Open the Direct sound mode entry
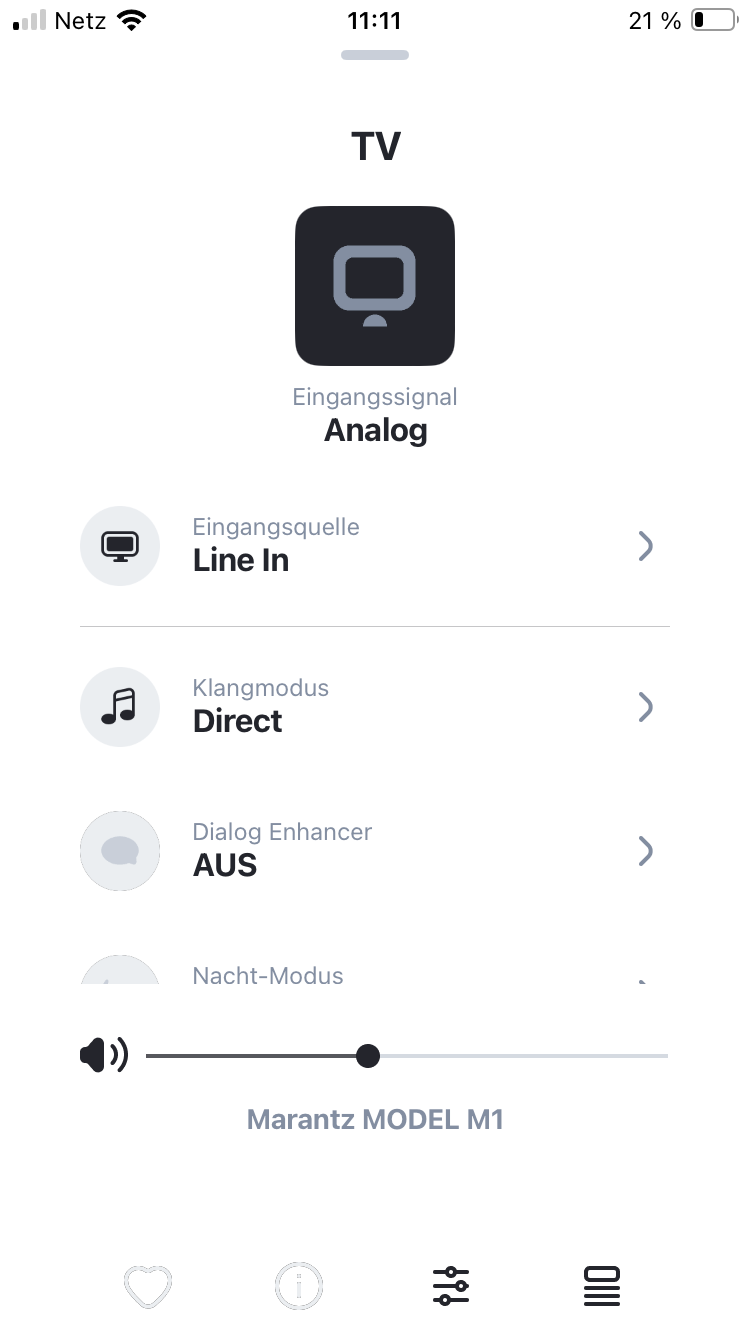The width and height of the screenshot is (750, 1334). click(x=238, y=721)
